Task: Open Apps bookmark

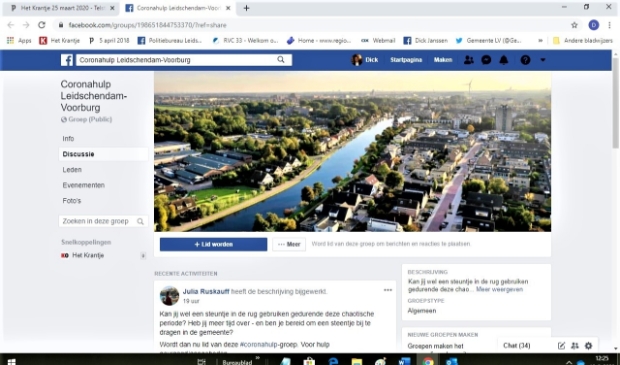Action: [19, 40]
